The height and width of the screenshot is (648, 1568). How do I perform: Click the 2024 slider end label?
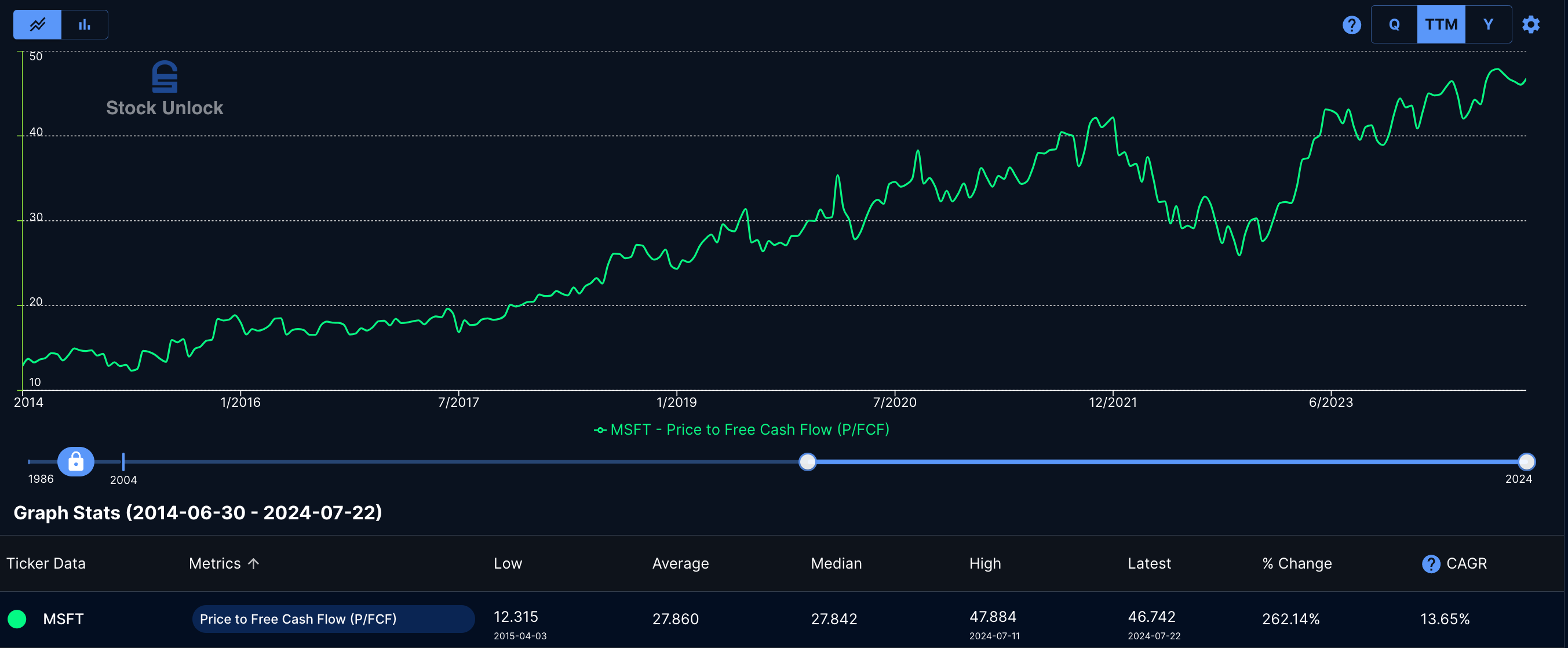point(1518,479)
